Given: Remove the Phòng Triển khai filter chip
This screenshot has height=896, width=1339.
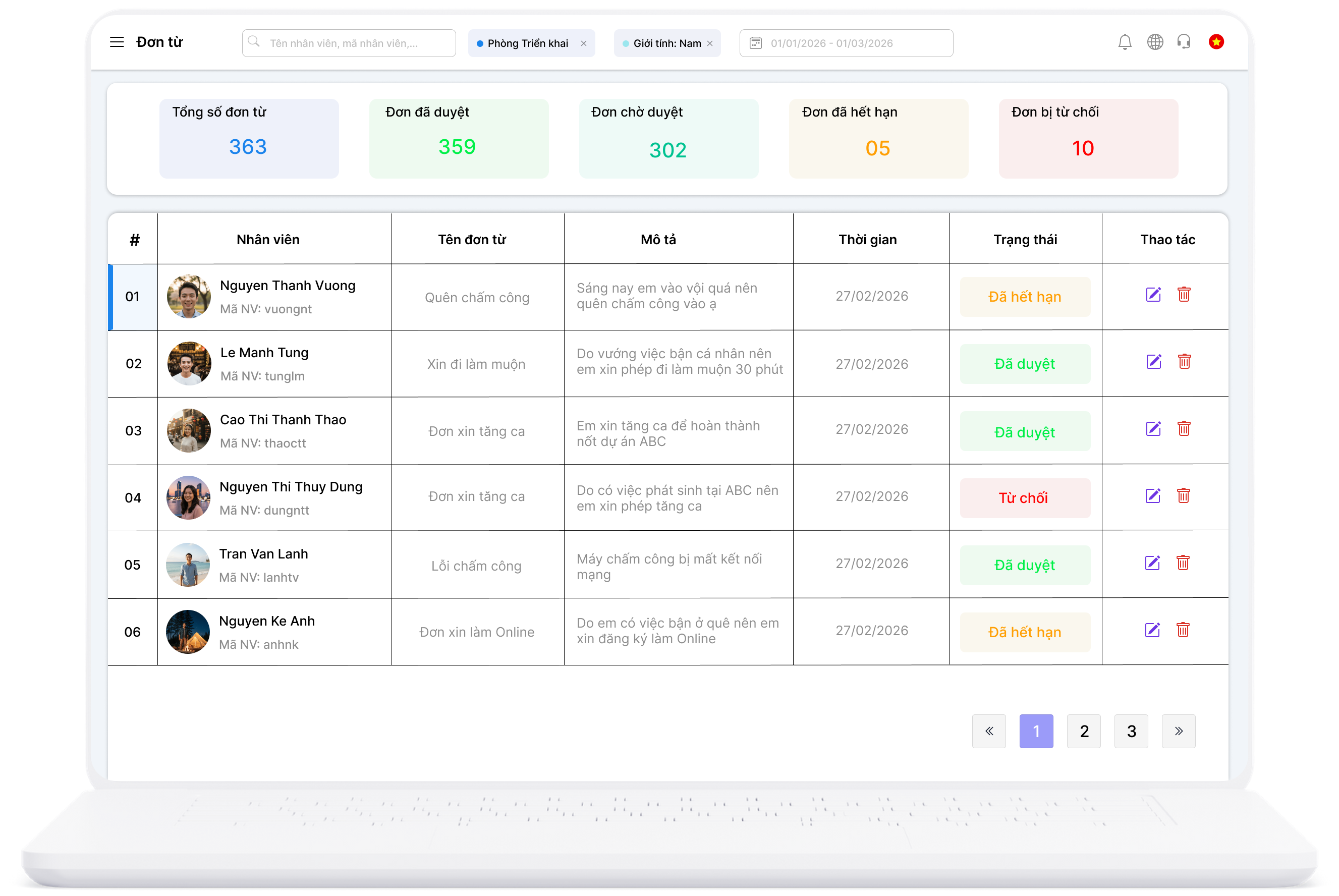Looking at the screenshot, I should coord(584,43).
